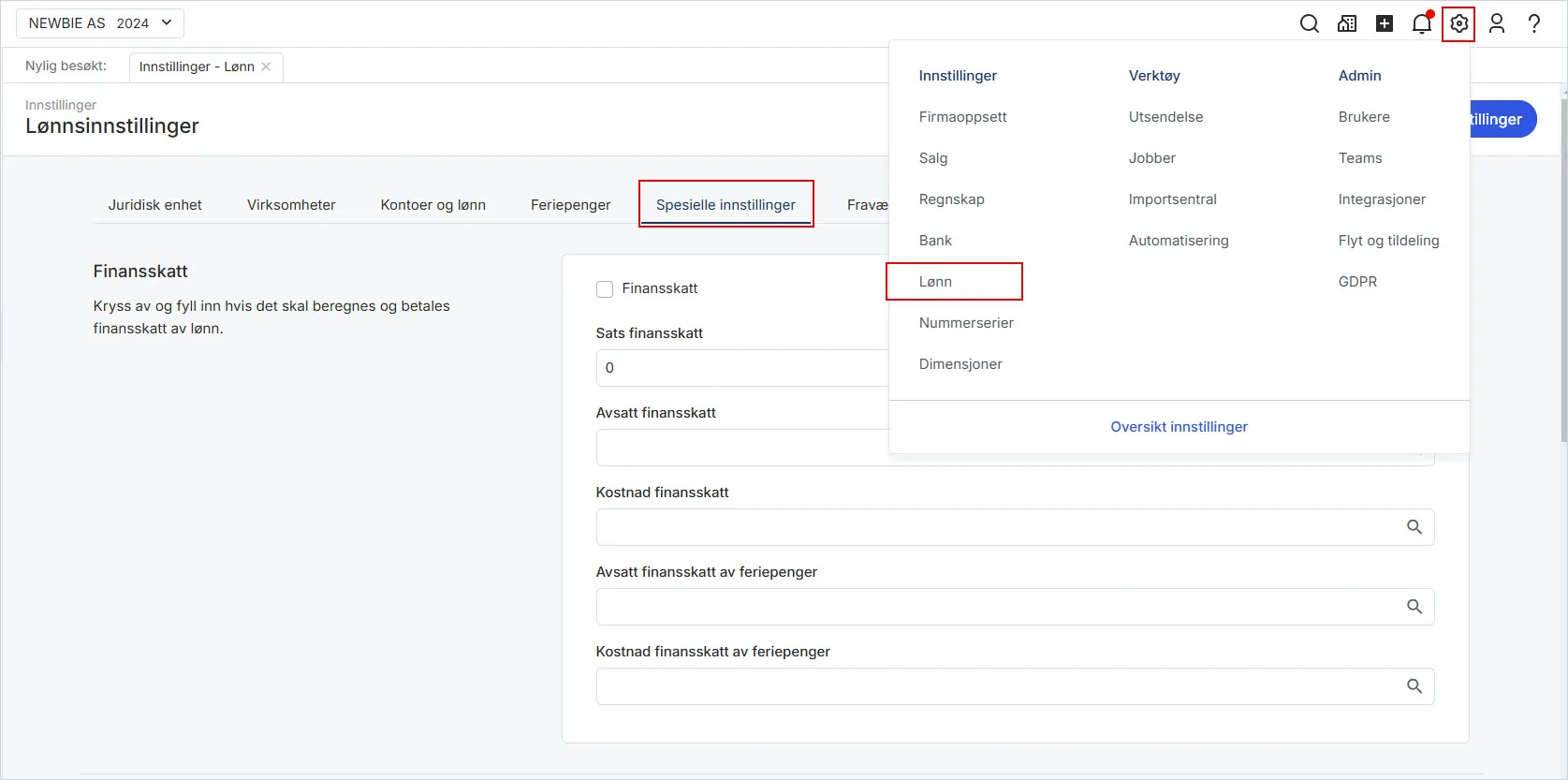This screenshot has width=1568, height=780.
Task: Enable the Finansskatt checkbox
Action: 605,289
